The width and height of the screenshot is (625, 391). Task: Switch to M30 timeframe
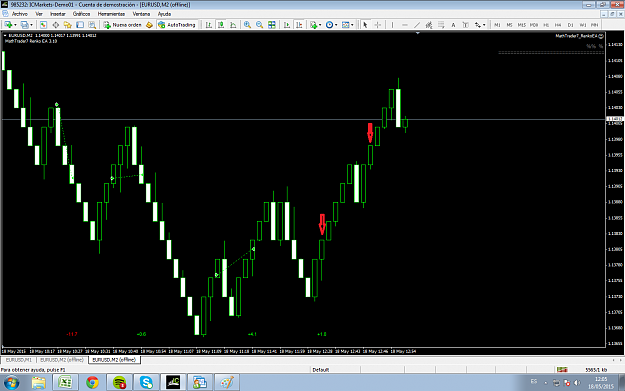click(534, 25)
